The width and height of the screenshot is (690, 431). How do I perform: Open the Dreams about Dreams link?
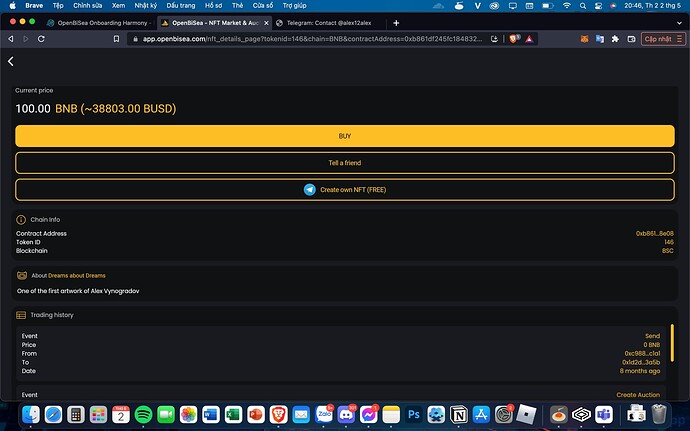[77, 276]
